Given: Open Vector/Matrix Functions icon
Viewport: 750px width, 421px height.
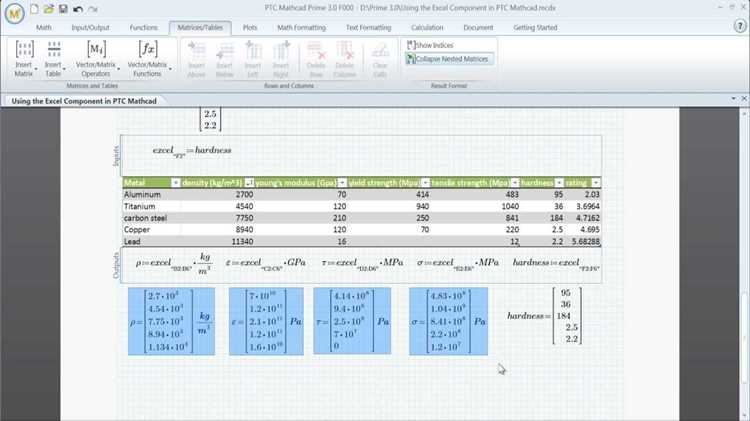Looking at the screenshot, I should 148,49.
